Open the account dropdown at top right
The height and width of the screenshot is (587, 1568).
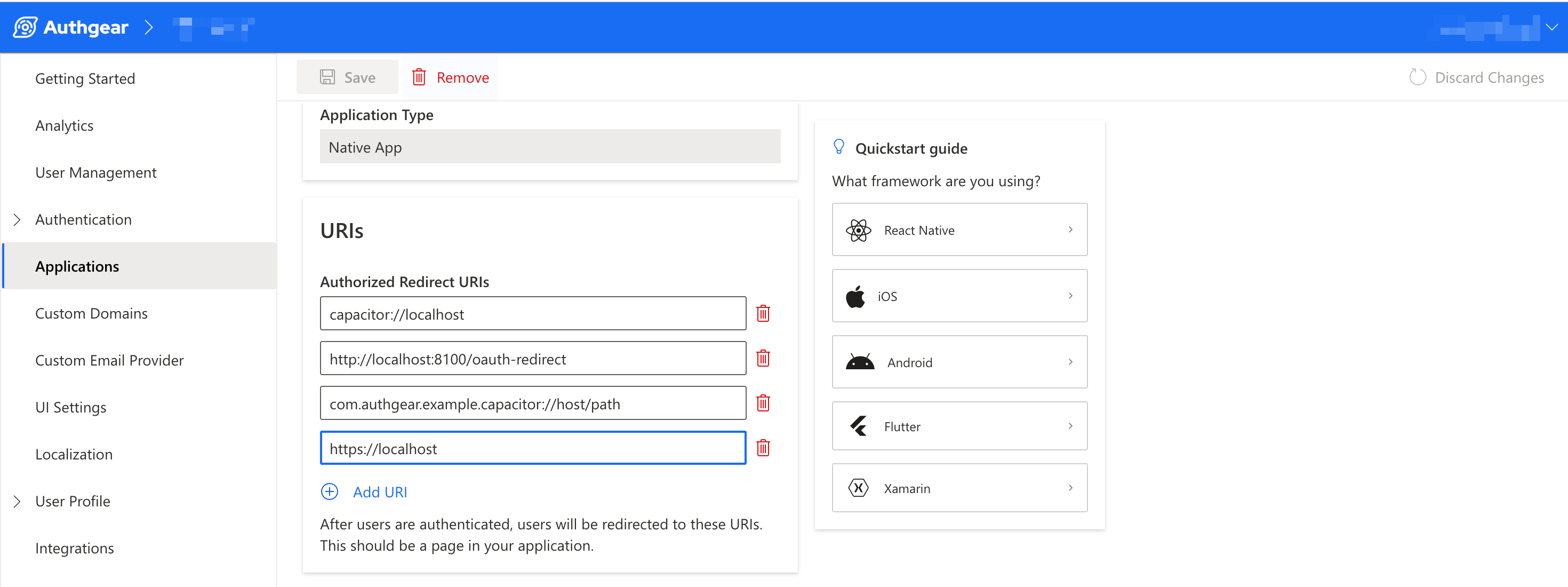pos(1551,27)
